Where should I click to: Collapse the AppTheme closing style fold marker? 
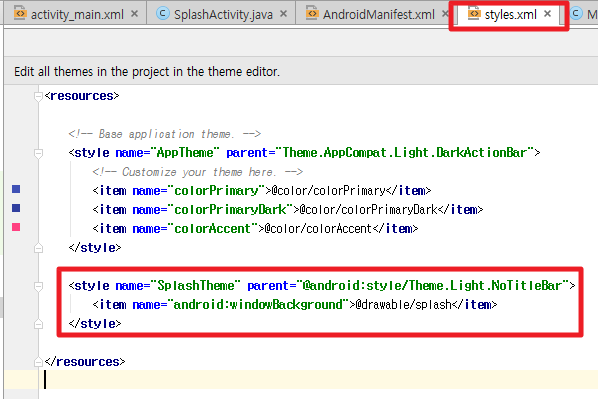point(38,248)
